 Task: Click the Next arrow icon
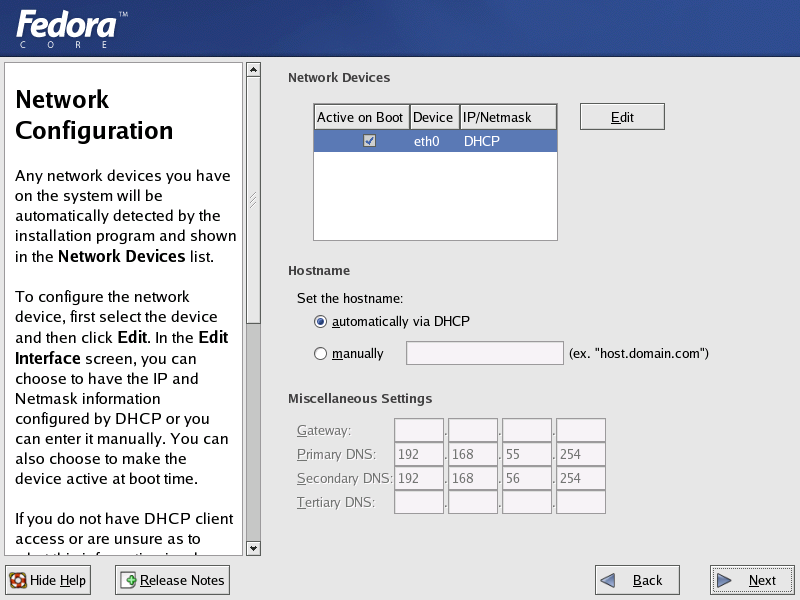(x=723, y=580)
